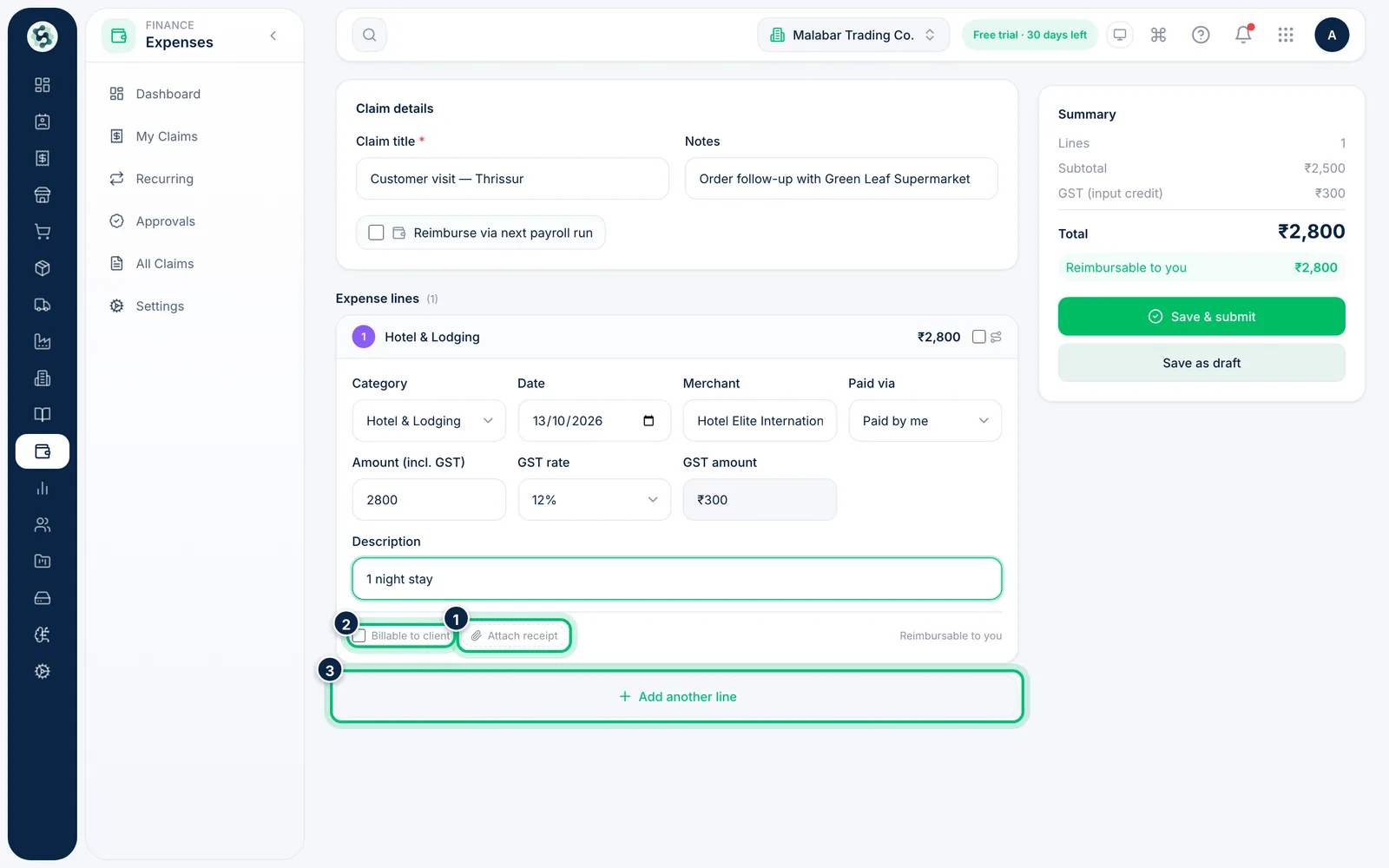Expand the Category dropdown showing Hotel & Lodging
1389x868 pixels.
tap(429, 421)
